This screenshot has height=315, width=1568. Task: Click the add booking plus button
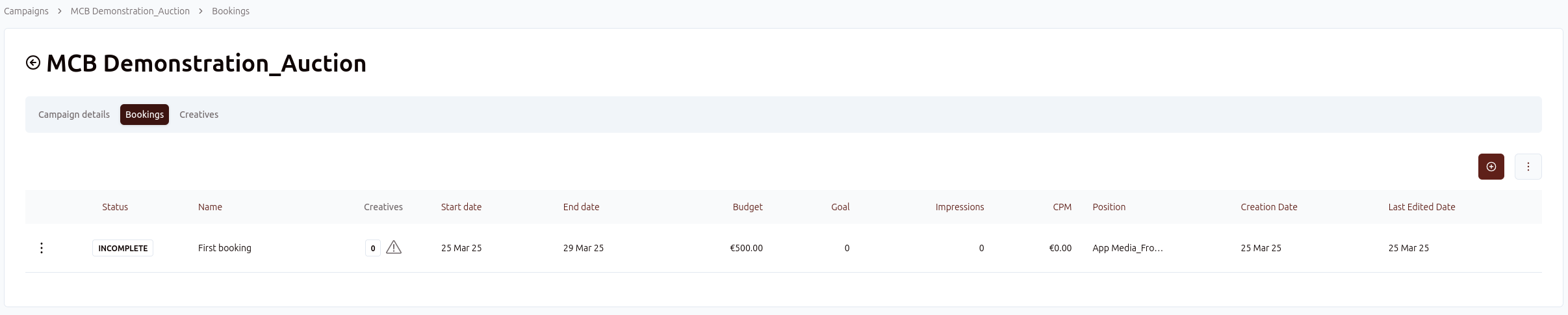point(1491,167)
